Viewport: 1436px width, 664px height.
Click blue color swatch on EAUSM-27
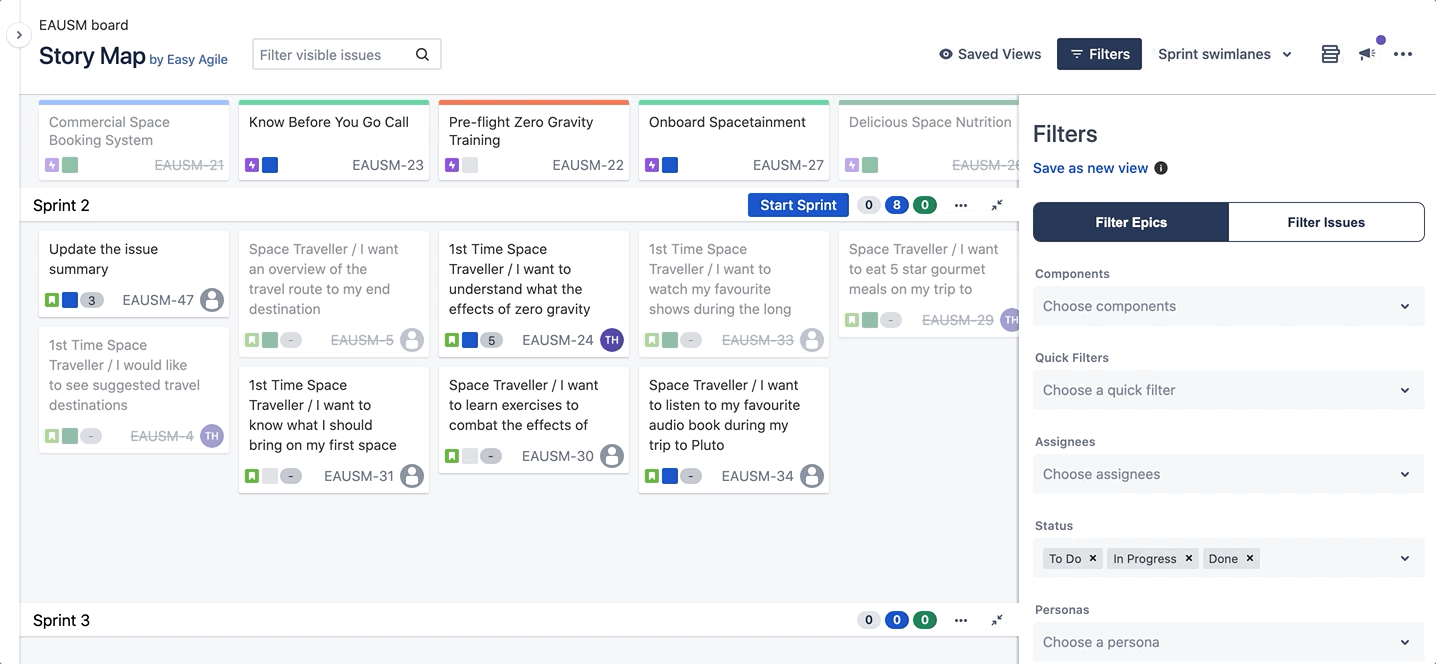point(670,165)
